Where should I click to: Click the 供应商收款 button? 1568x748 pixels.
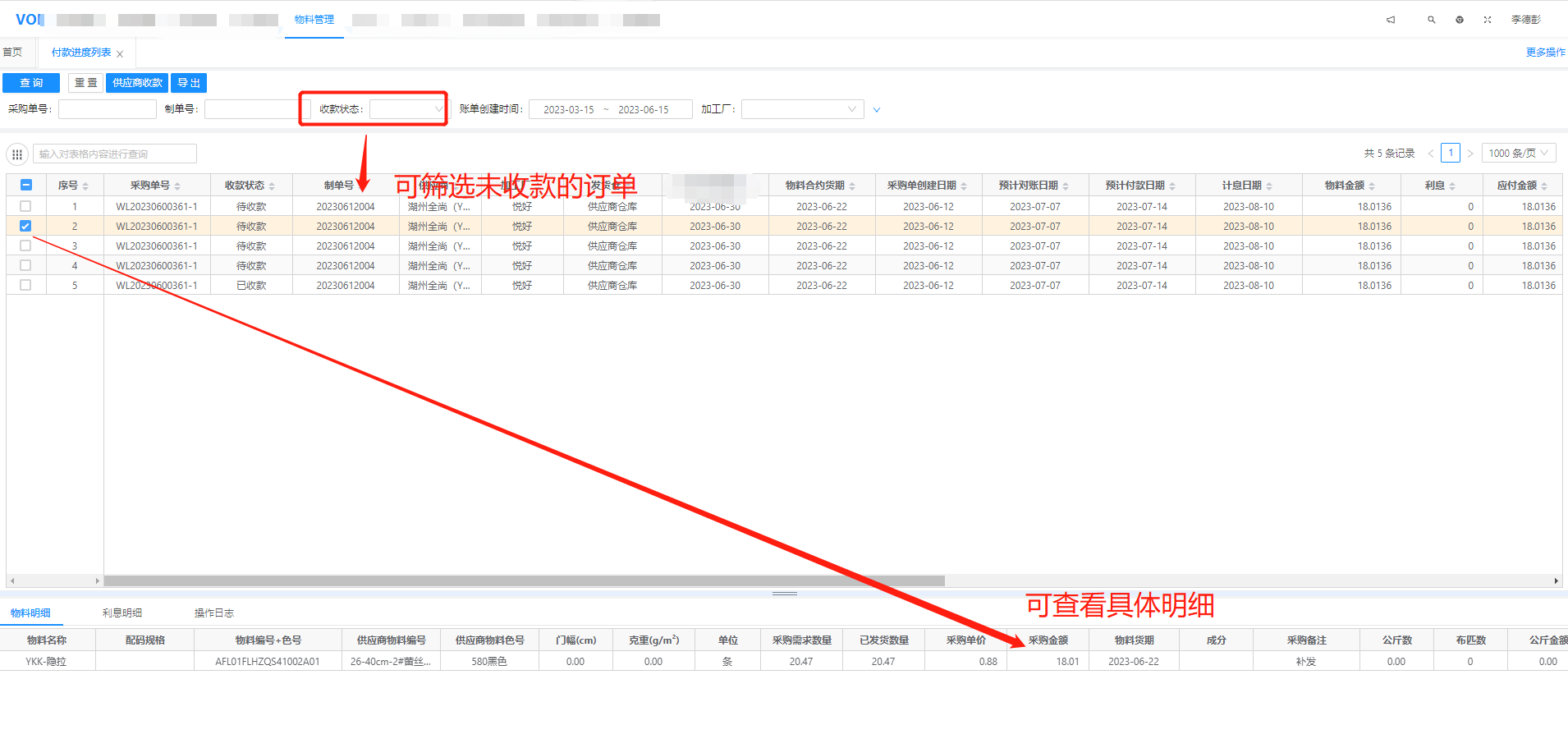[x=137, y=83]
